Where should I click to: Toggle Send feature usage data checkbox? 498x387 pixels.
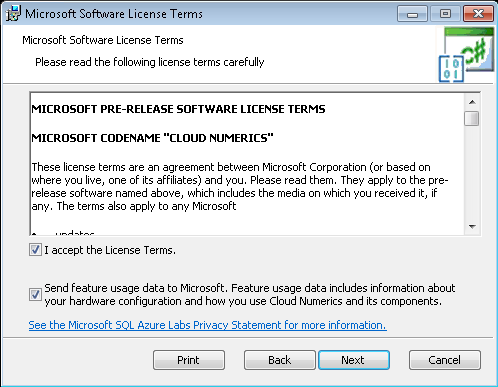[x=35, y=294]
